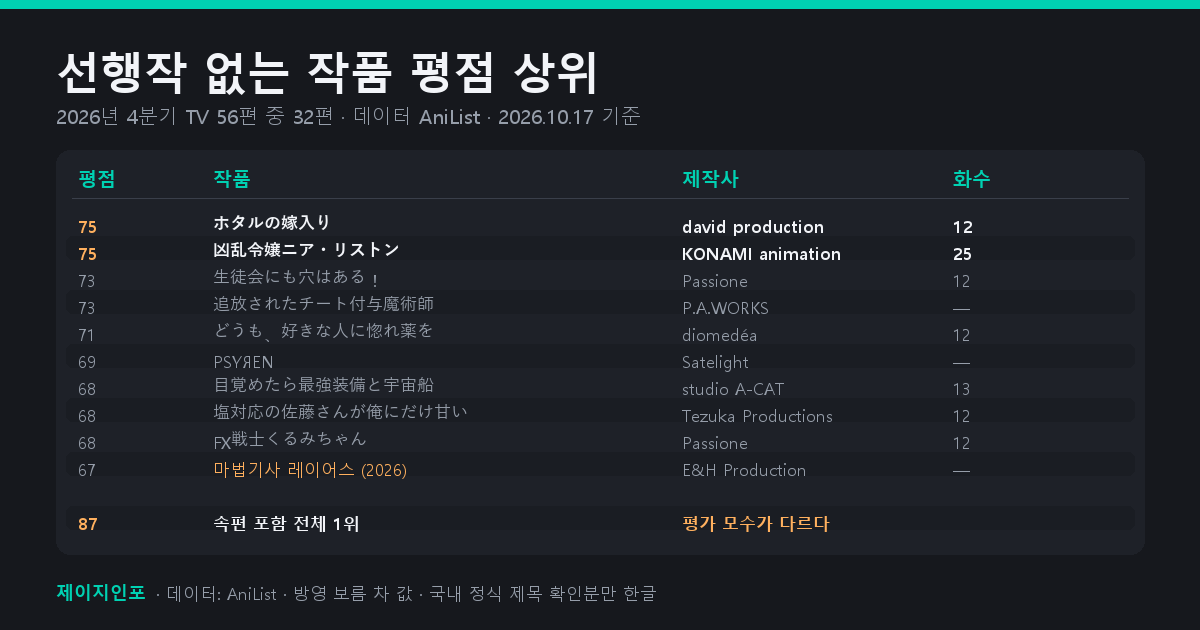Image resolution: width=1200 pixels, height=630 pixels.
Task: Select studio "studio A-CAT"
Action: click(x=733, y=389)
